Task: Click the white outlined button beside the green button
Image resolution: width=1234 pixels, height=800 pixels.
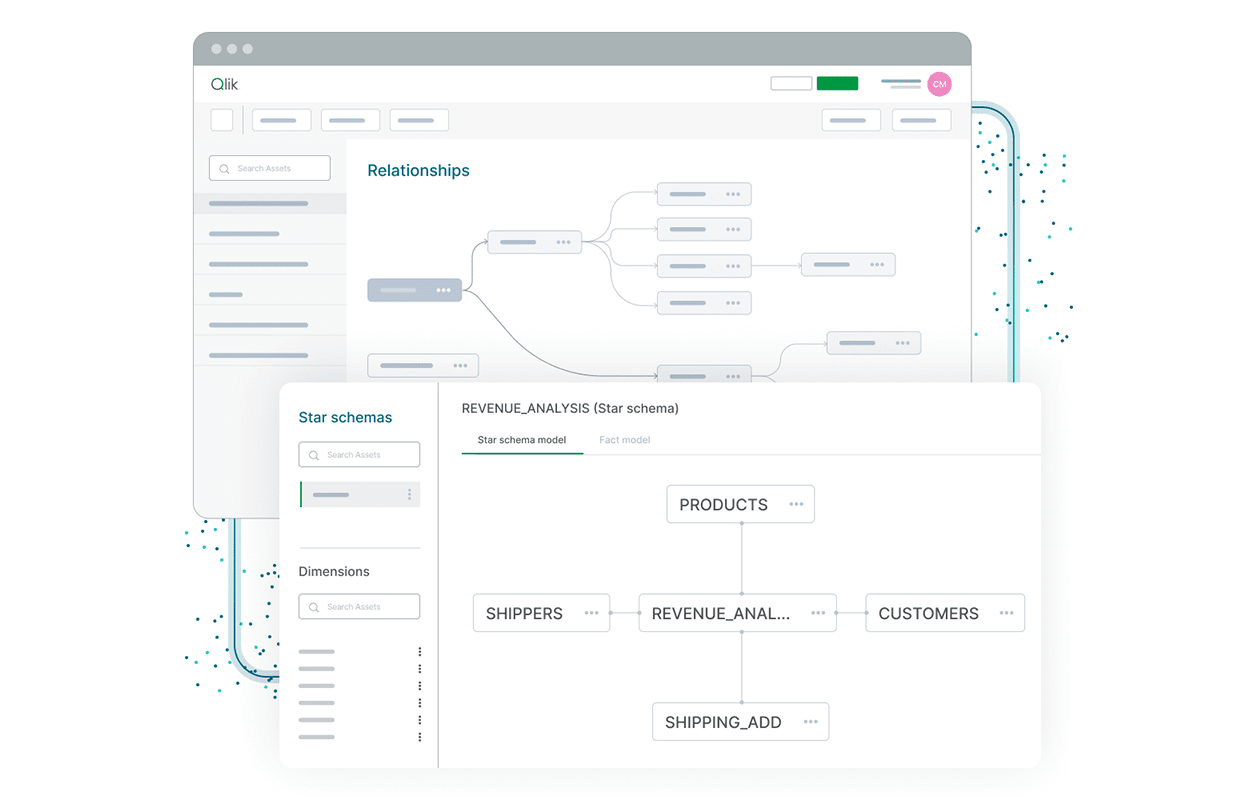Action: point(791,84)
